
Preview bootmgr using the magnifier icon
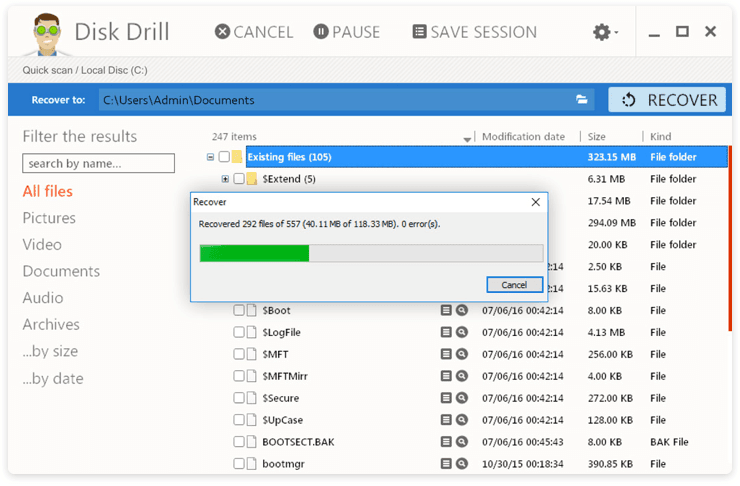click(x=462, y=463)
